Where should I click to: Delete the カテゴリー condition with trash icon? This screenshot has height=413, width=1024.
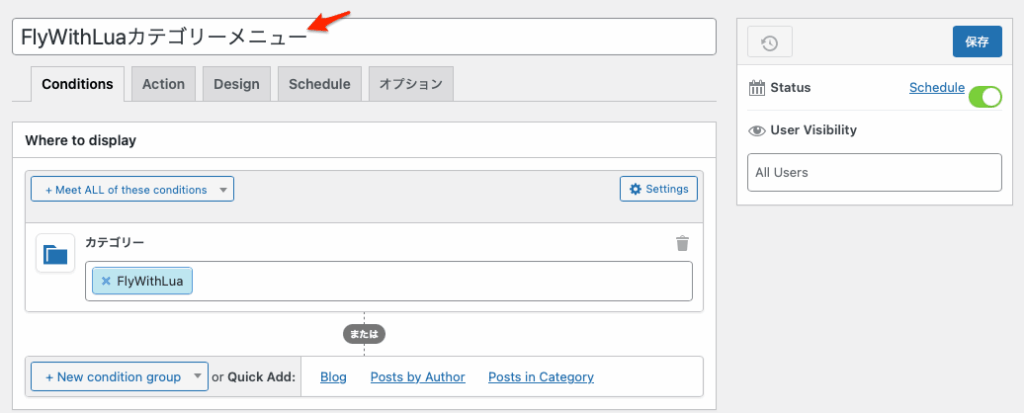pyautogui.click(x=682, y=243)
